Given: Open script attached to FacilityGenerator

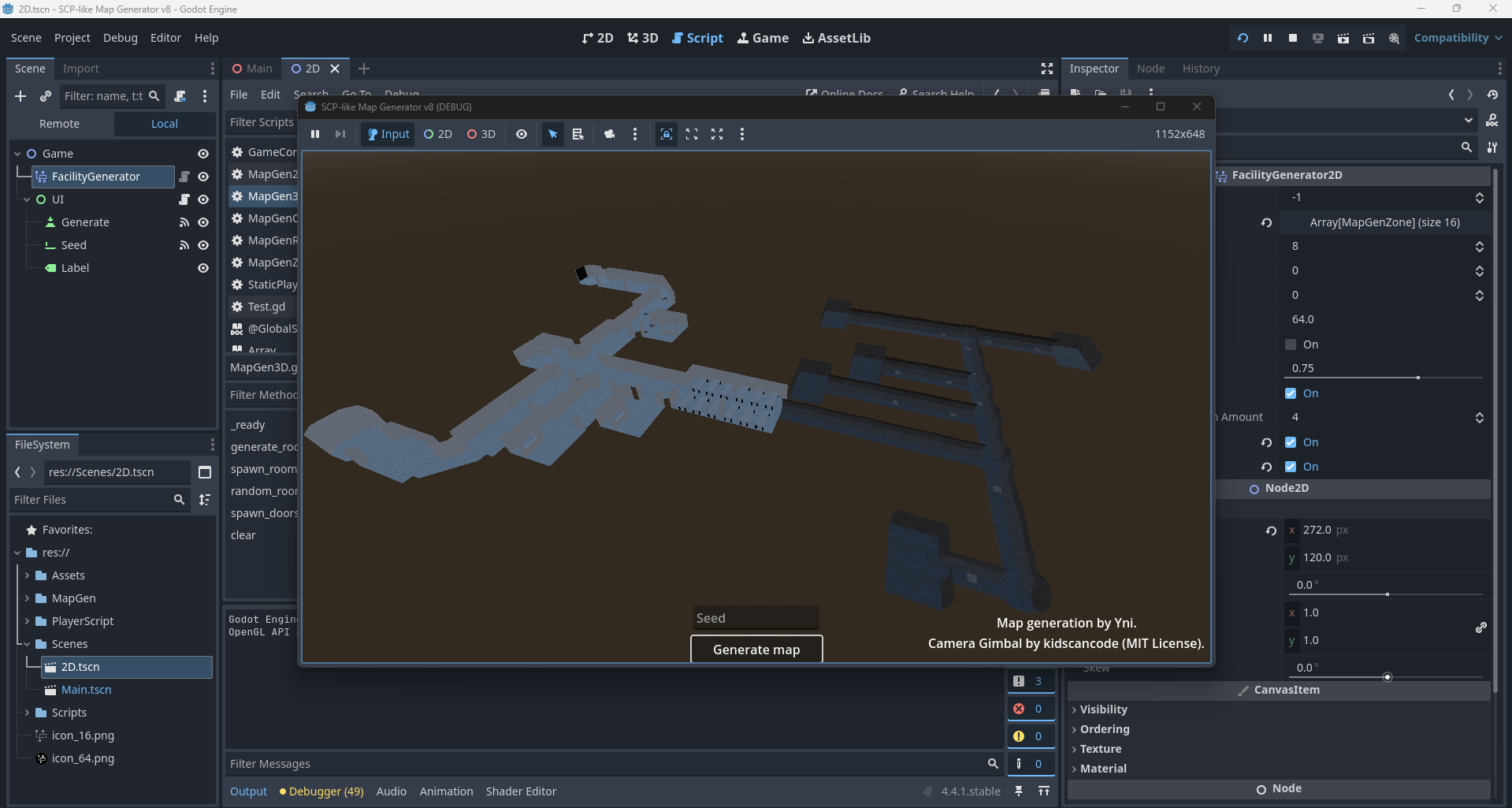Looking at the screenshot, I should (184, 177).
